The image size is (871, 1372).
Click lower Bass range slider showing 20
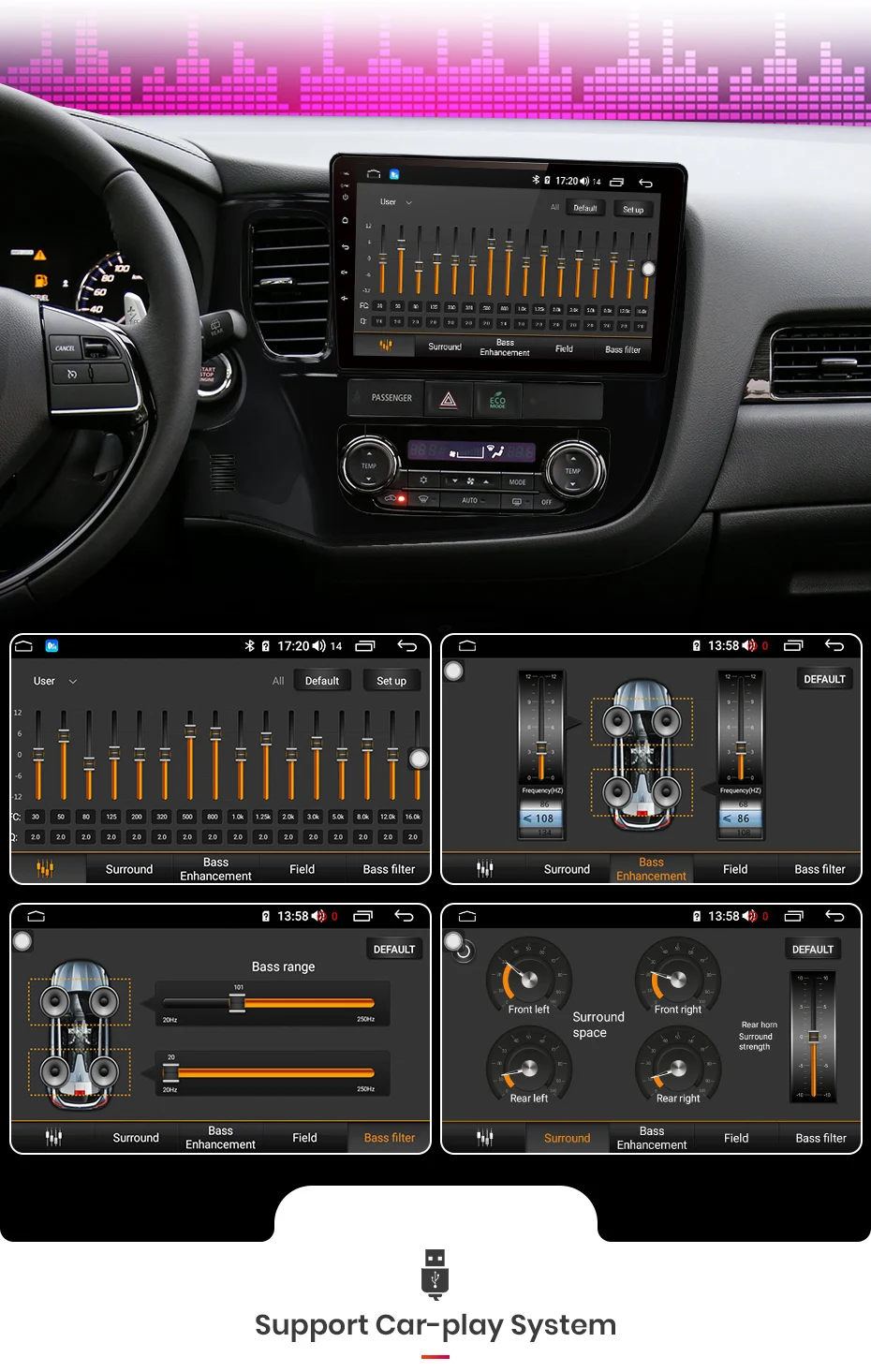tap(269, 1073)
